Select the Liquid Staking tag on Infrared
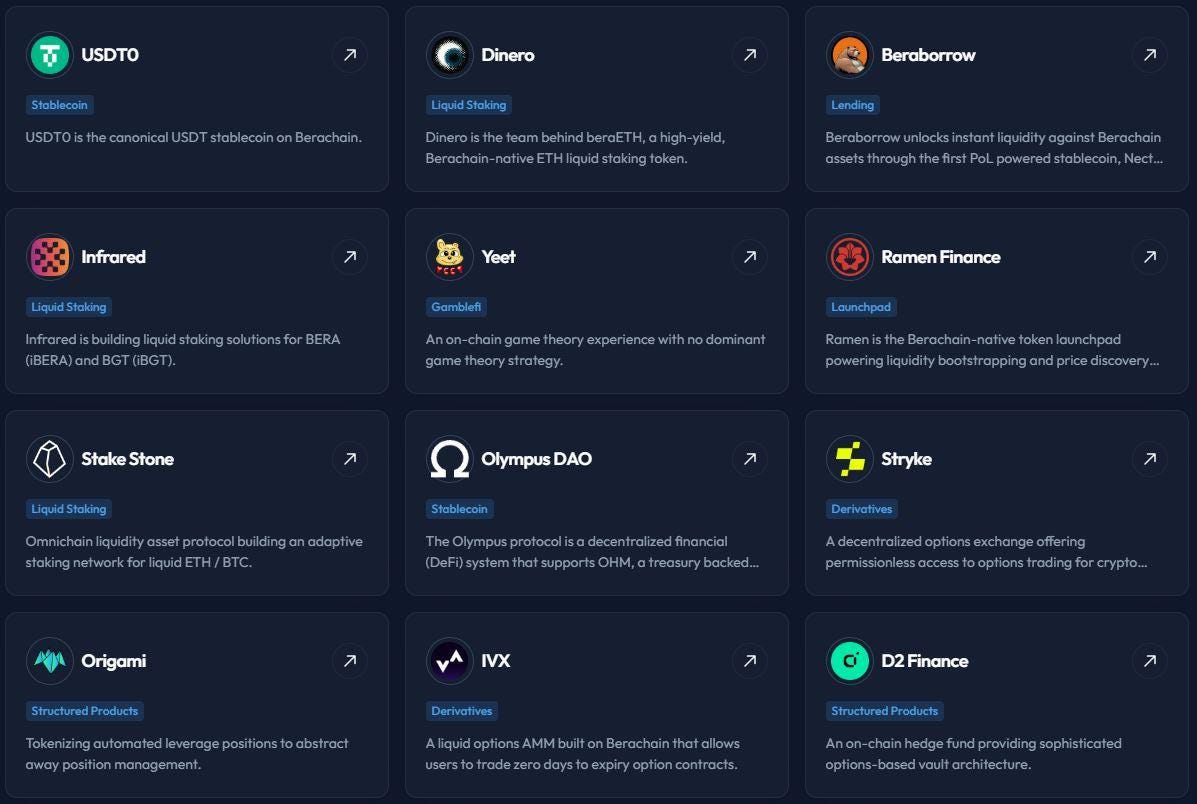The width and height of the screenshot is (1197, 804). click(69, 307)
